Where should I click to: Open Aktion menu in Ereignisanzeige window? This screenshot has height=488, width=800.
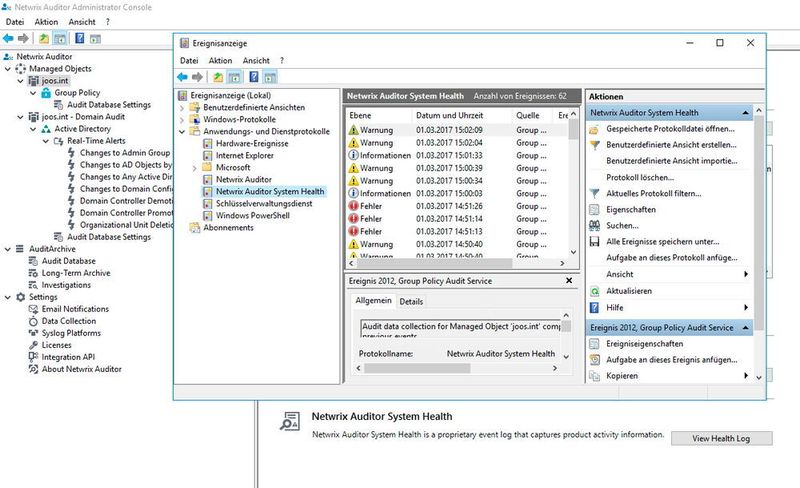click(220, 60)
